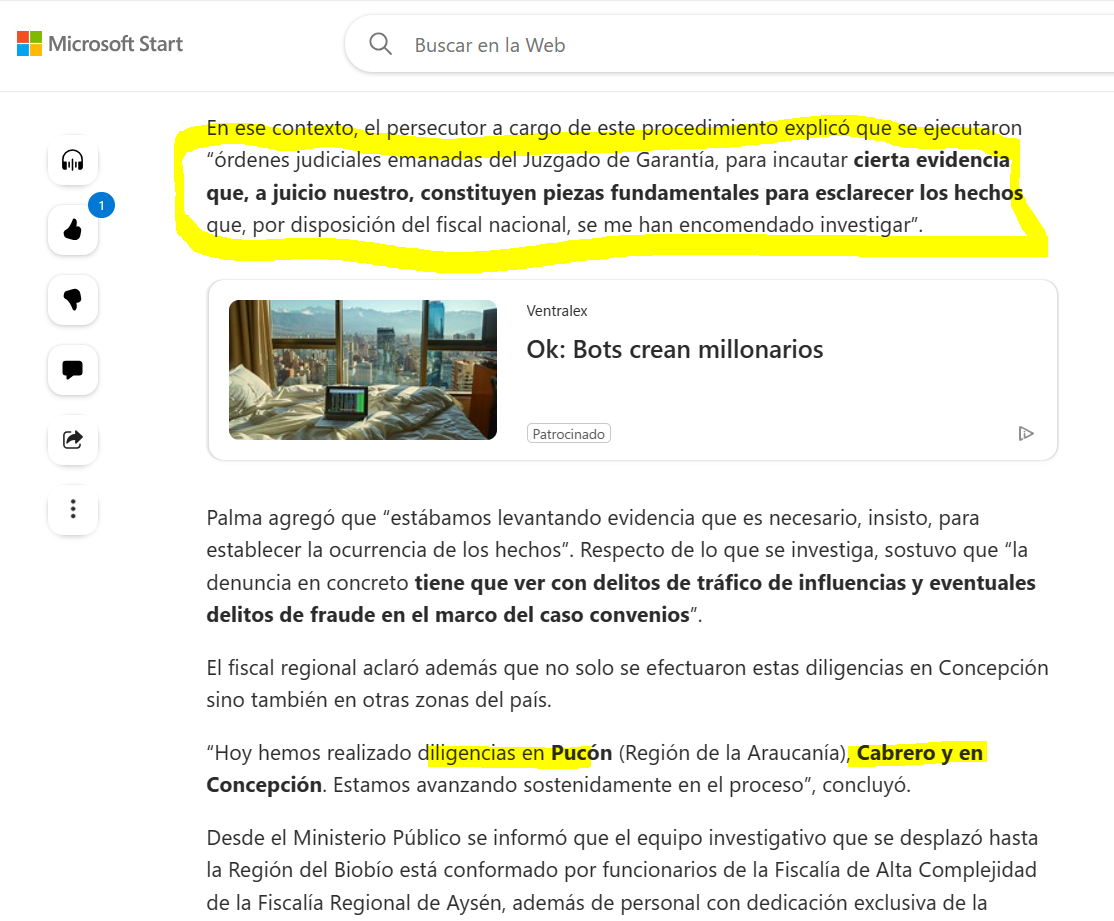The image size is (1114, 921).
Task: Click the Patrocinado label
Action: 568,433
